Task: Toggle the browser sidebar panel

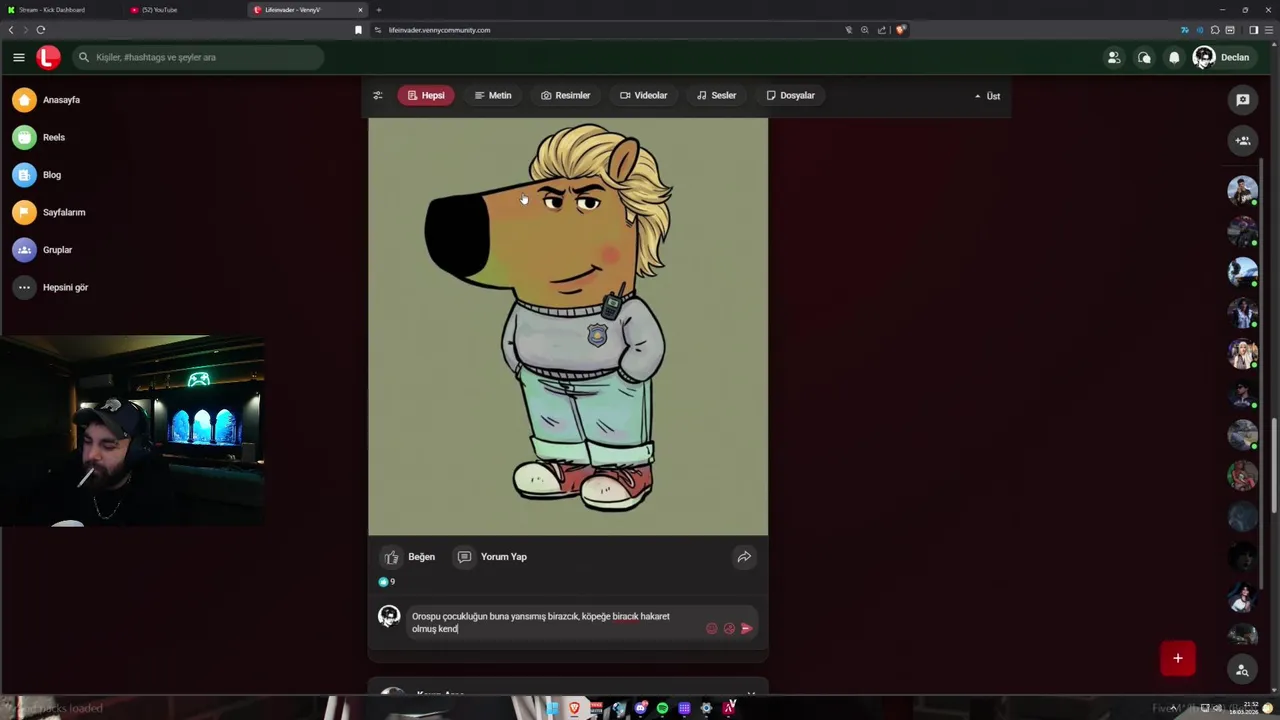Action: pos(1253,30)
